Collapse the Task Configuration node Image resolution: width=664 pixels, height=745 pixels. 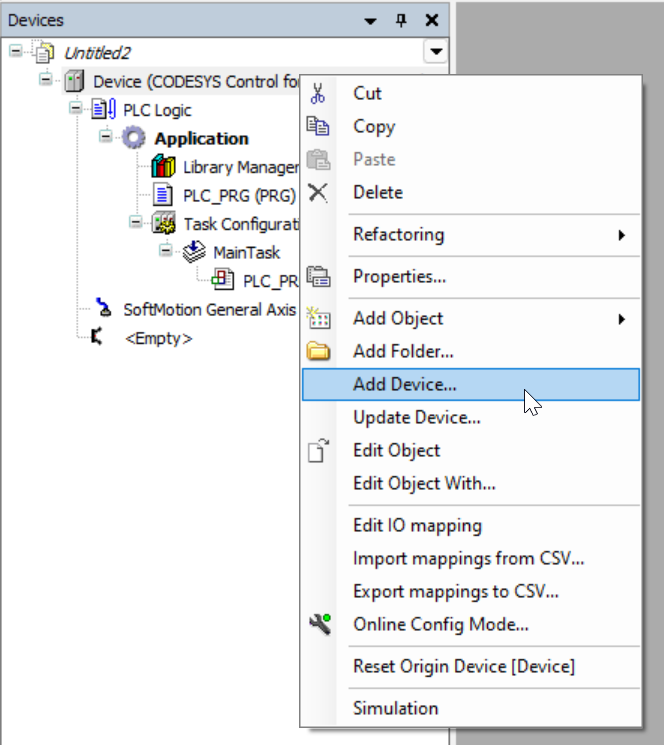[135, 222]
